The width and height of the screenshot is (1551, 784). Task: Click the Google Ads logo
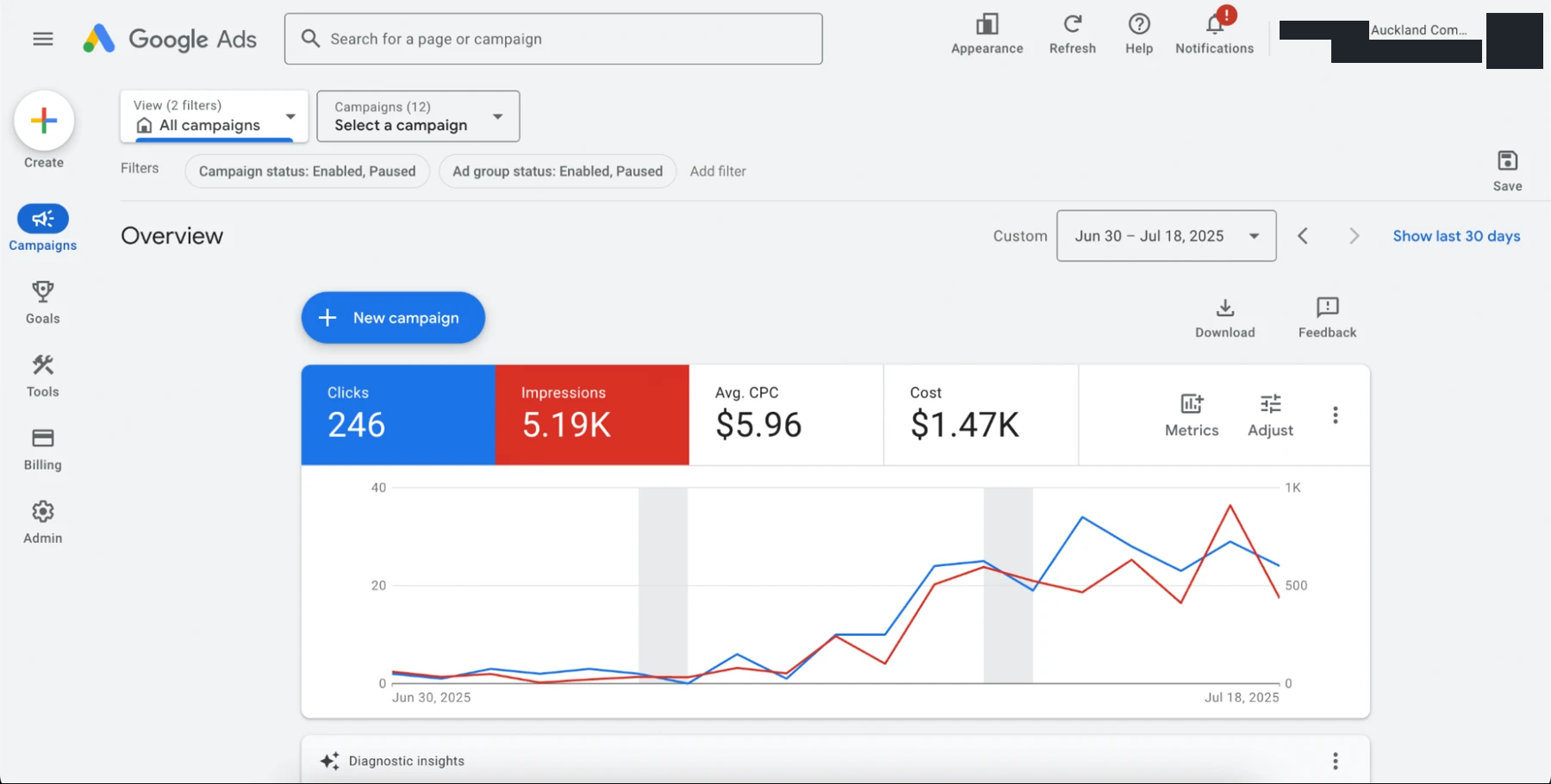coord(170,39)
